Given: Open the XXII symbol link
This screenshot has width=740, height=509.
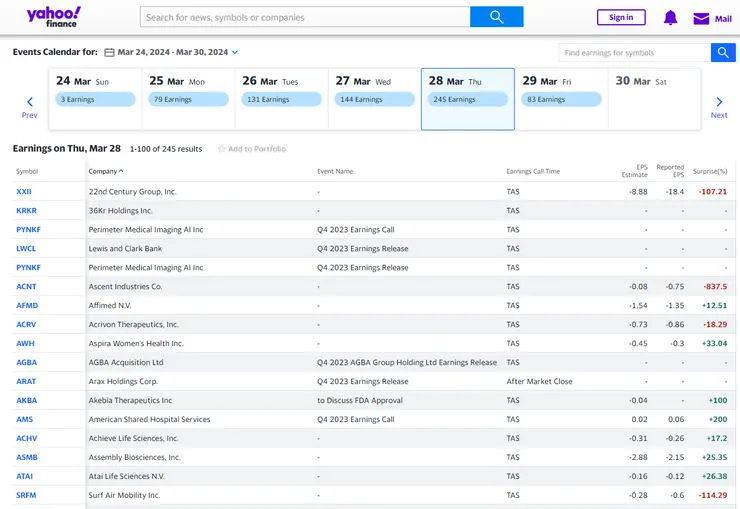Looking at the screenshot, I should coord(24,191).
